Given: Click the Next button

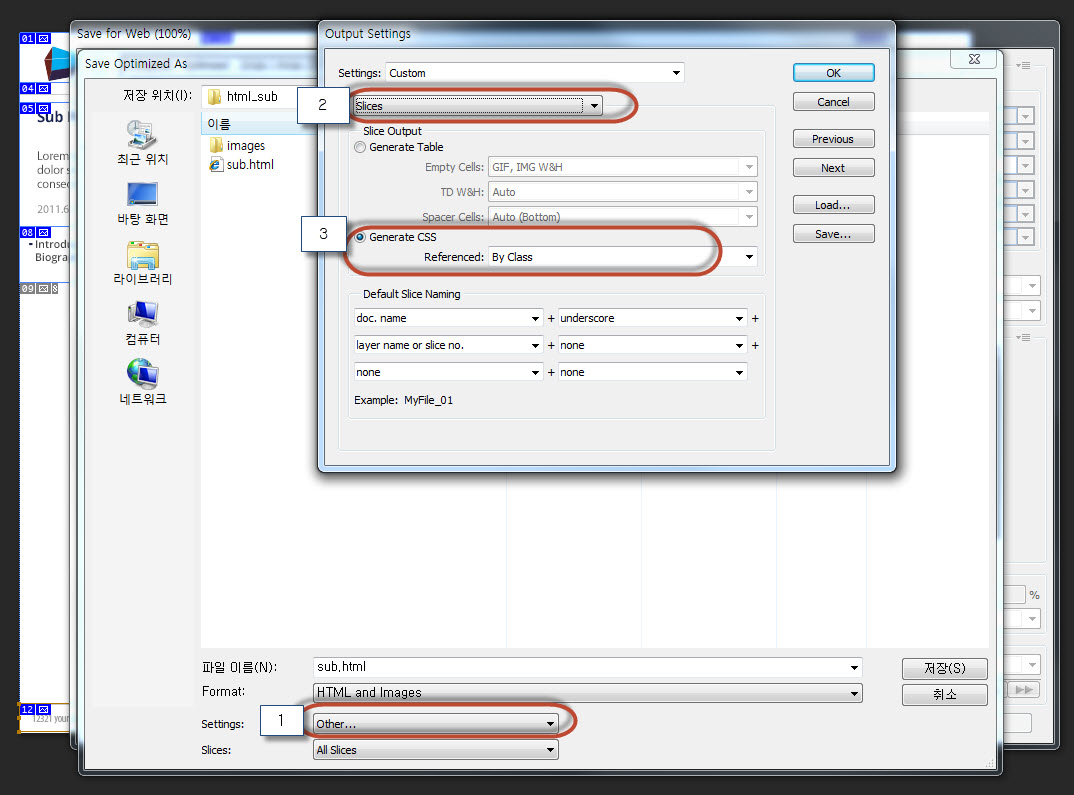Looking at the screenshot, I should point(833,168).
